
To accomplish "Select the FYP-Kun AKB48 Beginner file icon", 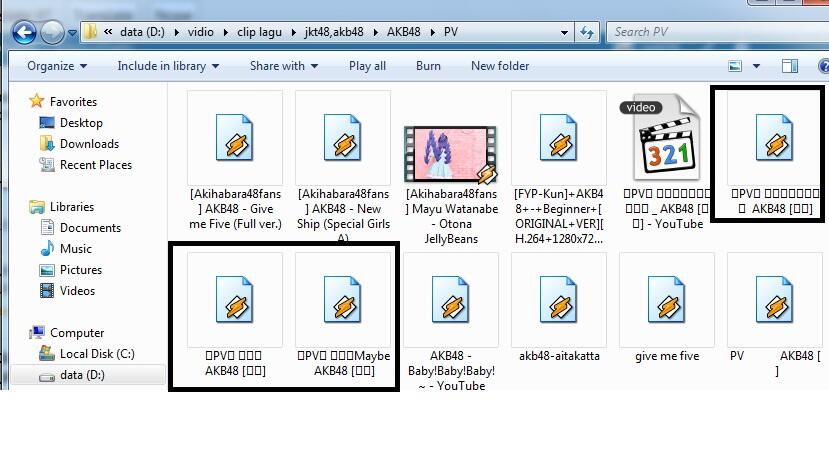I will click(x=558, y=138).
